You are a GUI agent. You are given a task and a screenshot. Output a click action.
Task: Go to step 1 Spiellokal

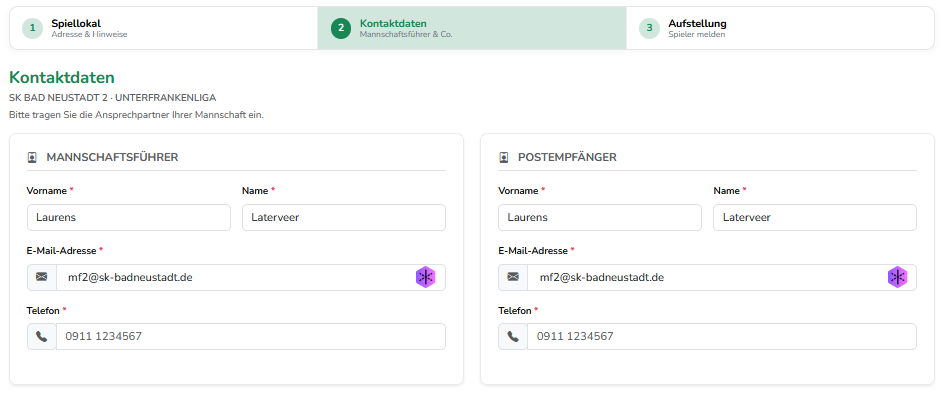coord(164,28)
